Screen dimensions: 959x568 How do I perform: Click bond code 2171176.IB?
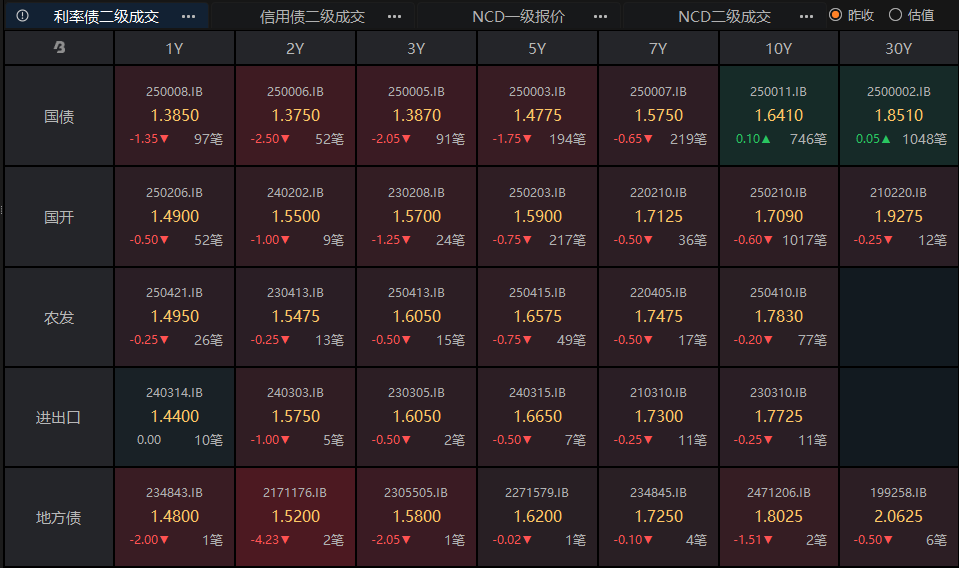(295, 493)
